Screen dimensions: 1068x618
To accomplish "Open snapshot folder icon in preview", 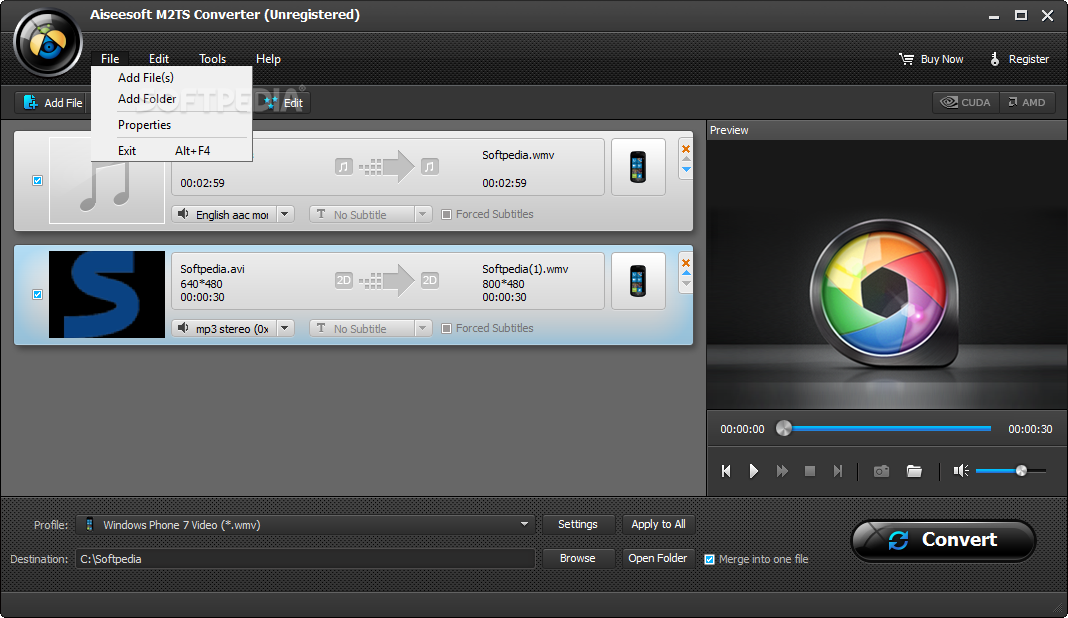I will point(914,471).
